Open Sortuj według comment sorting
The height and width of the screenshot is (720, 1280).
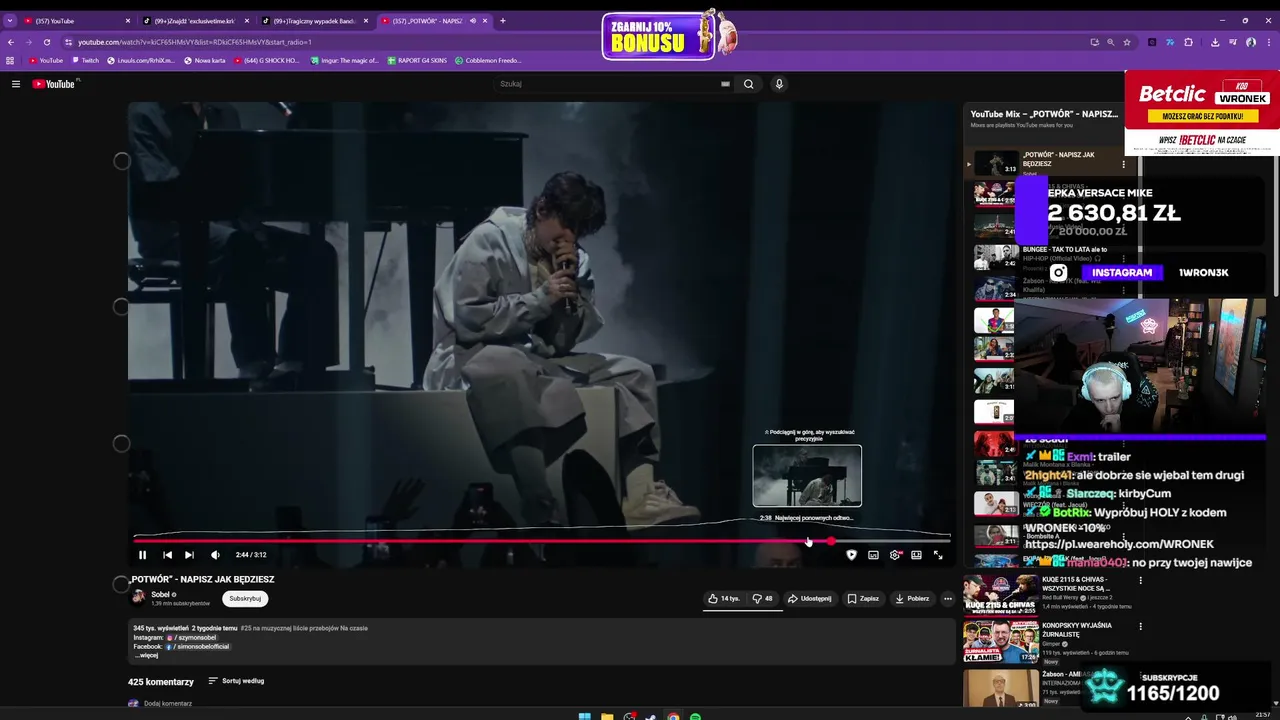236,681
